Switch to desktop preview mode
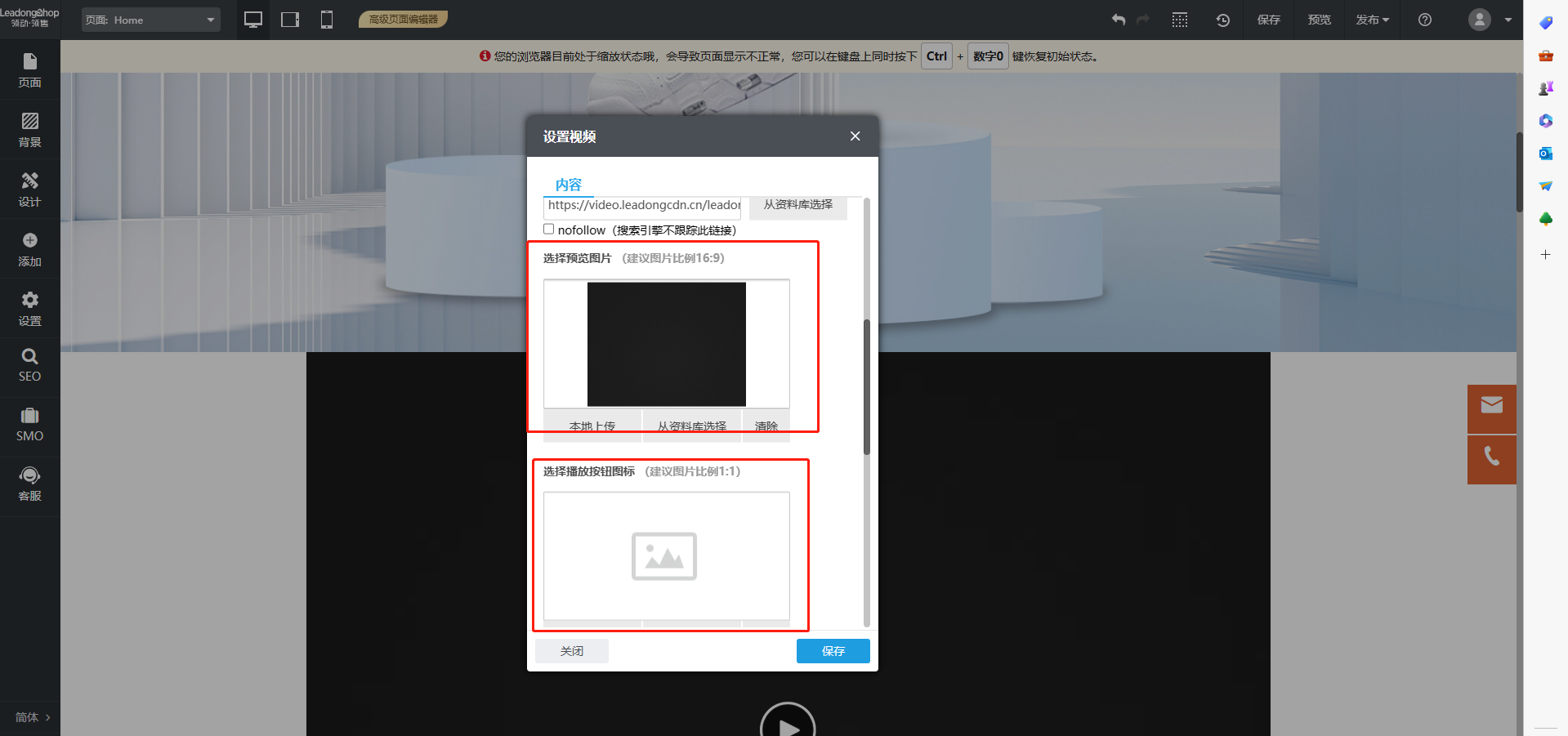 (x=253, y=20)
